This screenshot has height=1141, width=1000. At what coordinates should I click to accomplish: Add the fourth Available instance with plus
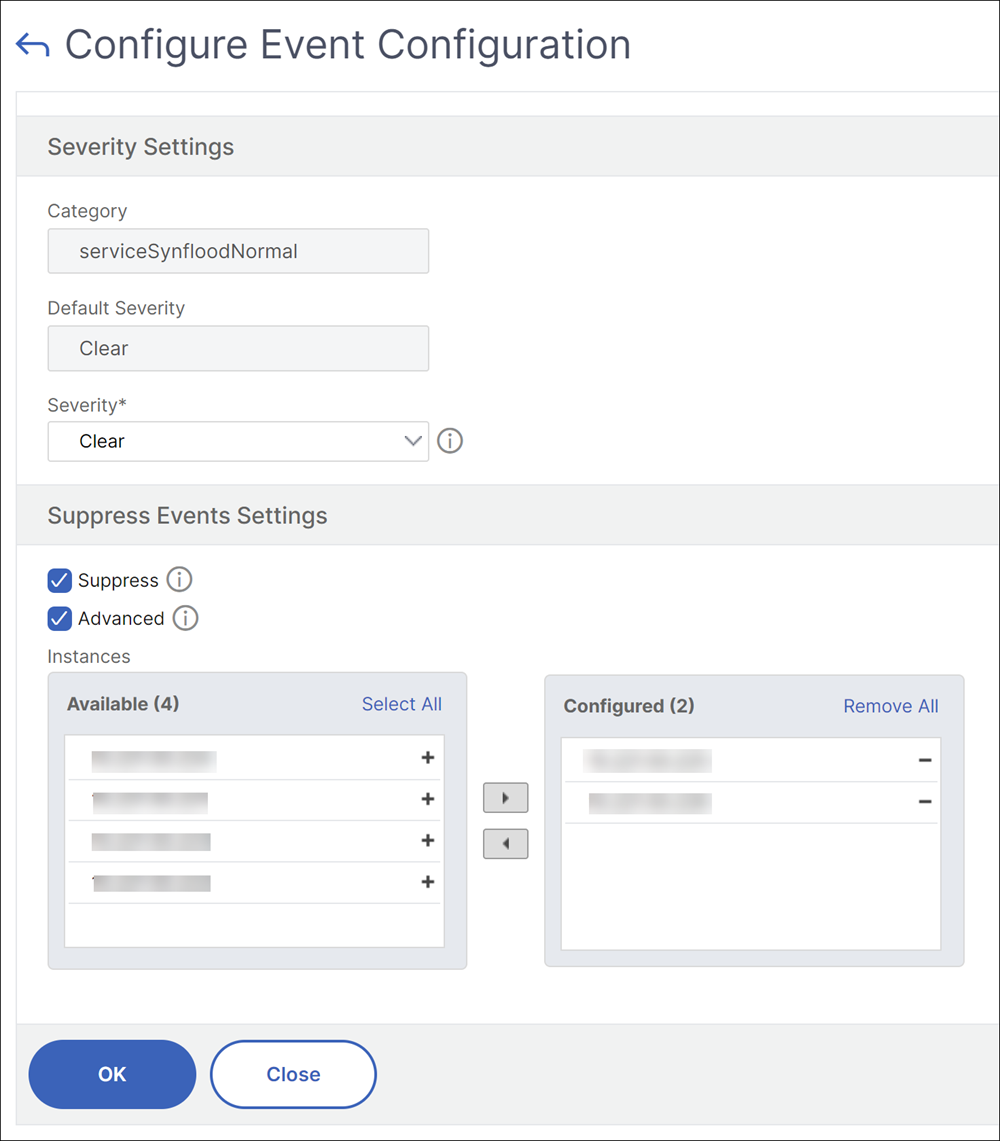[x=428, y=882]
